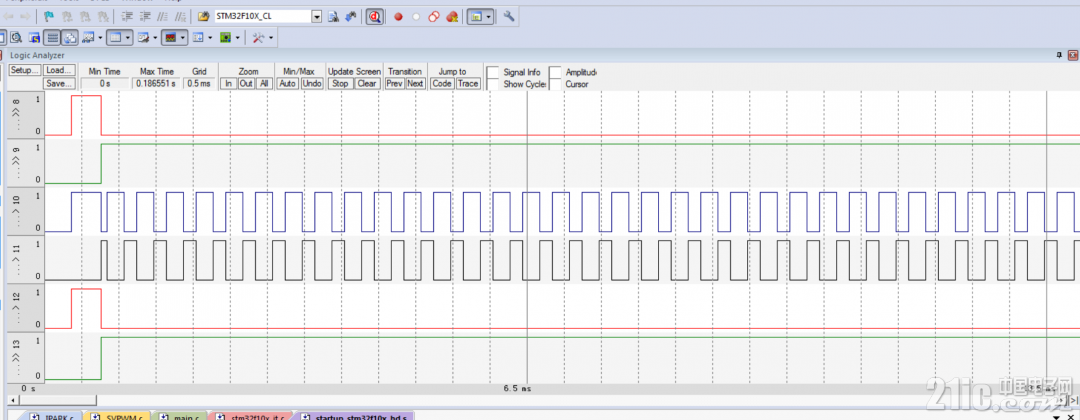Click the Toolbox icon
The image size is (1080, 420).
(x=258, y=37)
